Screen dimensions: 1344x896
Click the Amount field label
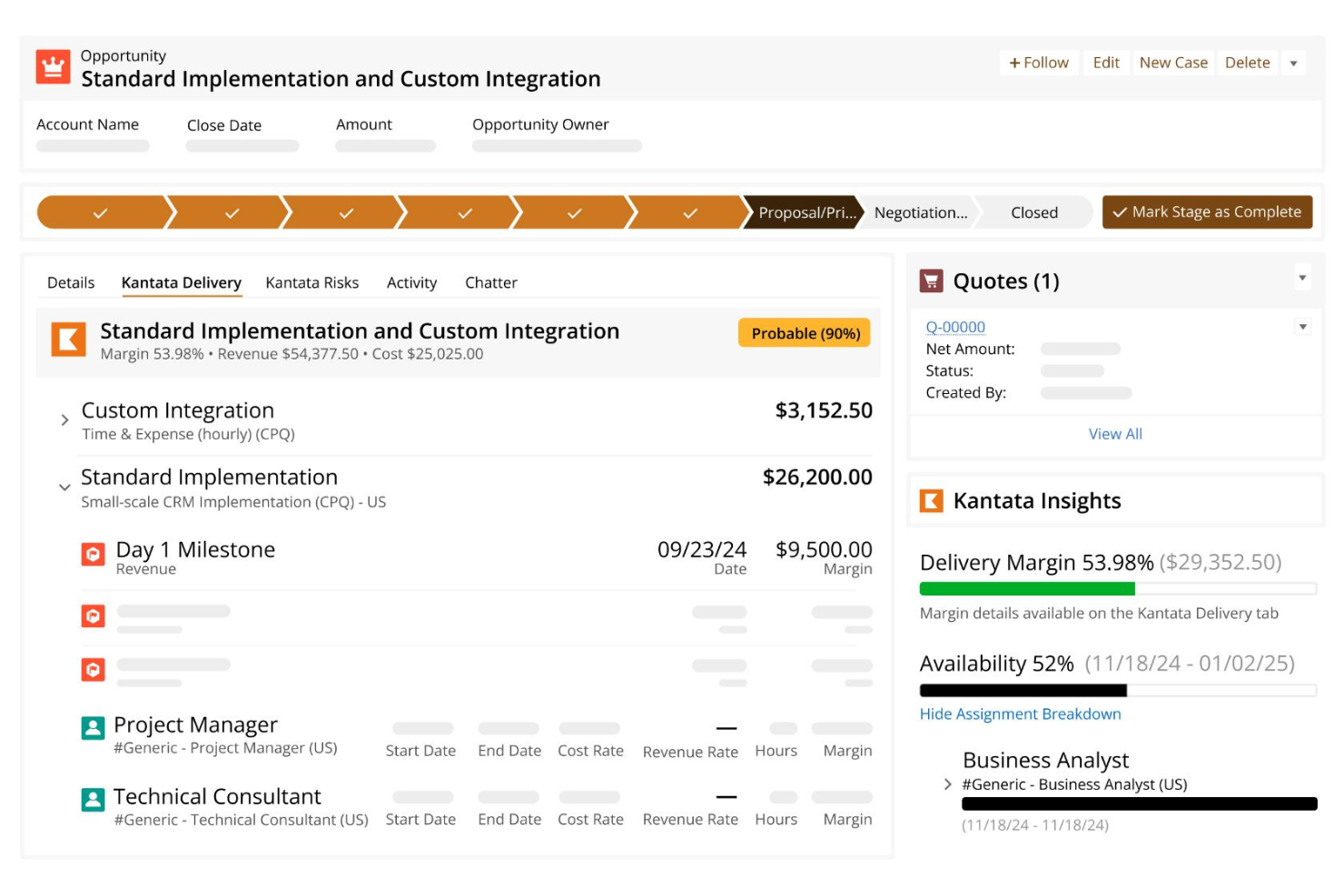pyautogui.click(x=364, y=124)
